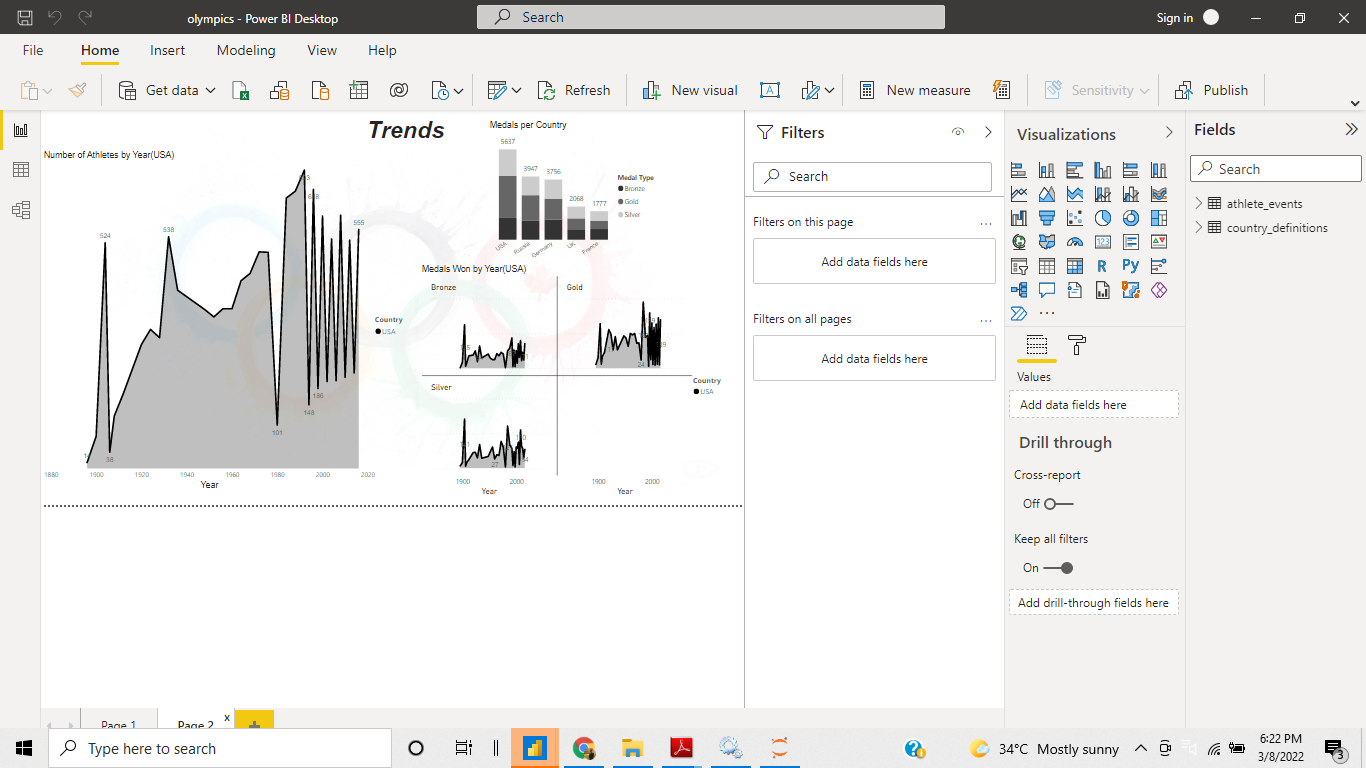Screen dimensions: 1366x768
Task: Insert a Text box from the ribbon
Action: coord(769,90)
